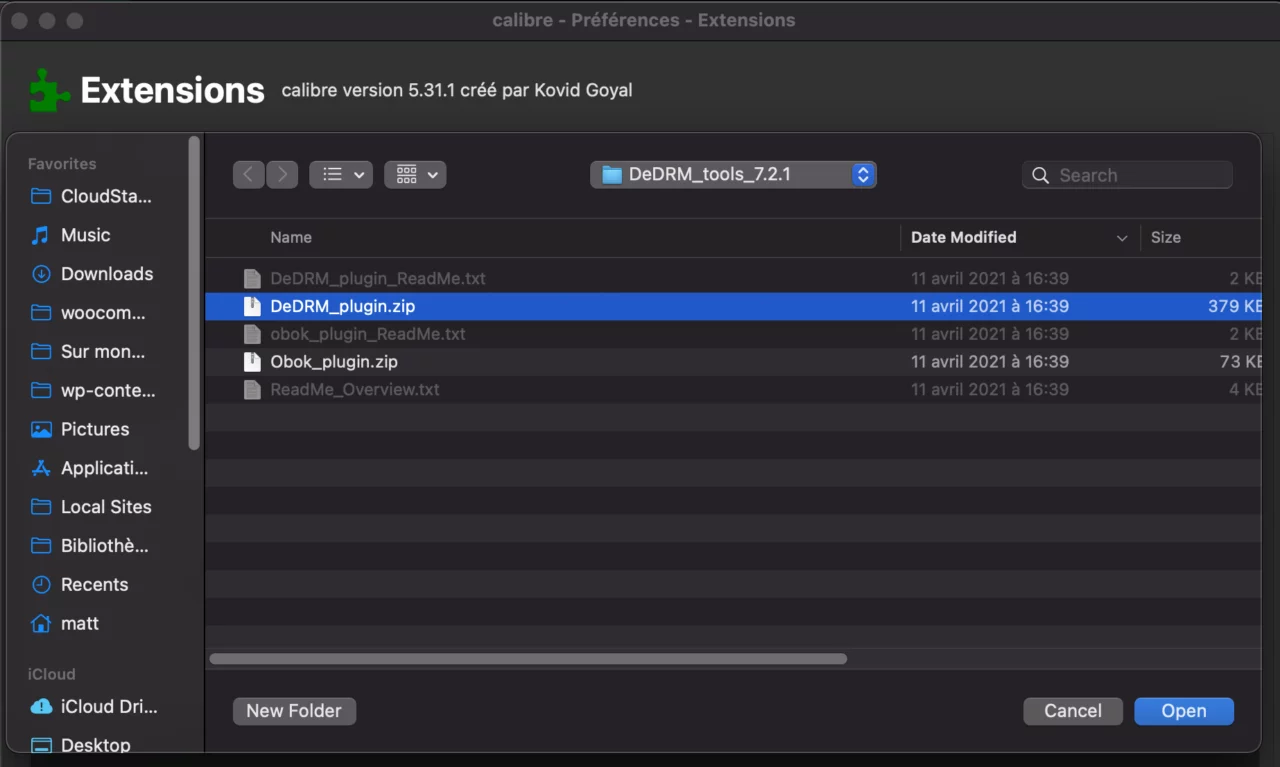Go back with the left chevron button

coord(249,174)
